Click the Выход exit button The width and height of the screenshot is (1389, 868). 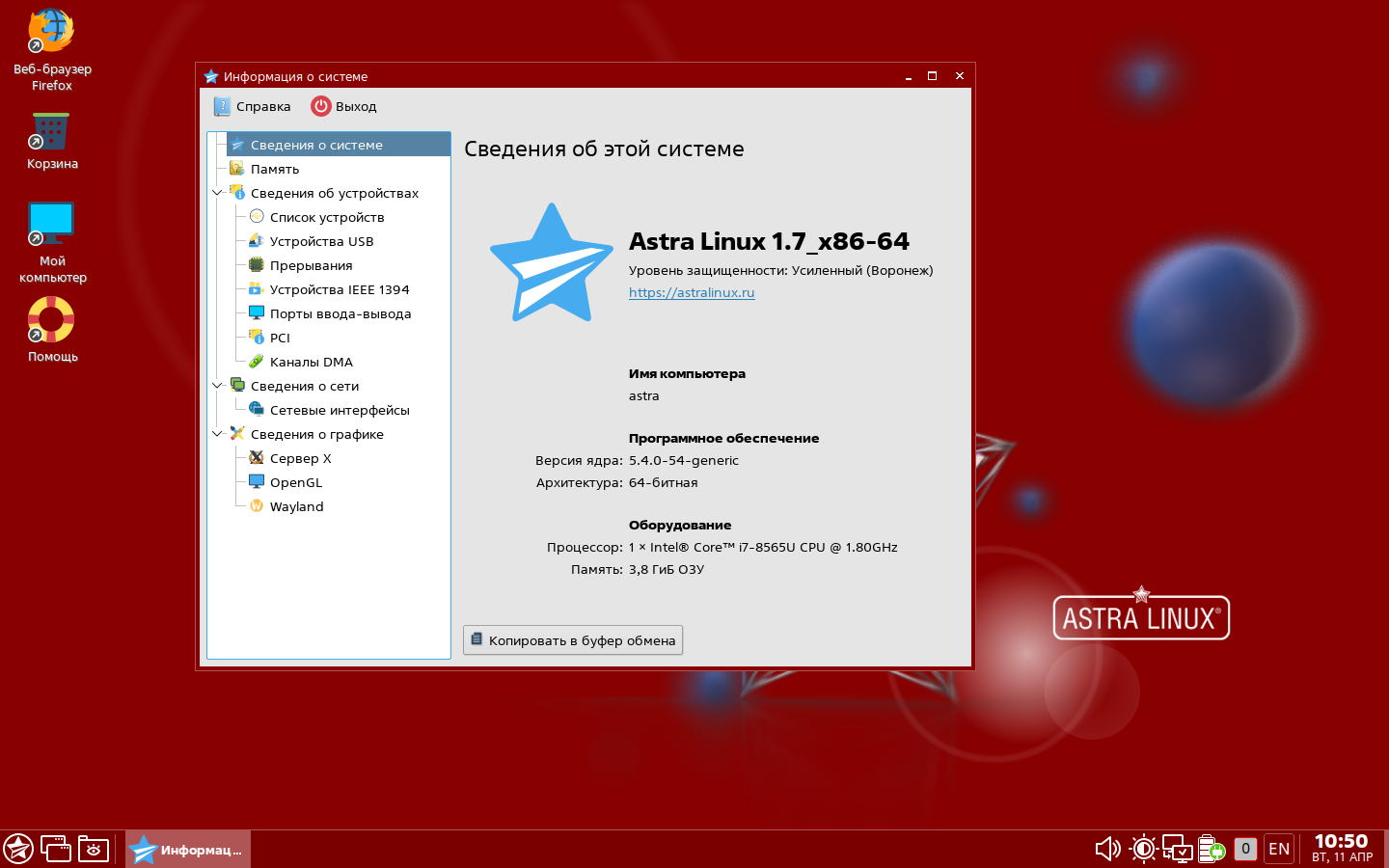[343, 106]
